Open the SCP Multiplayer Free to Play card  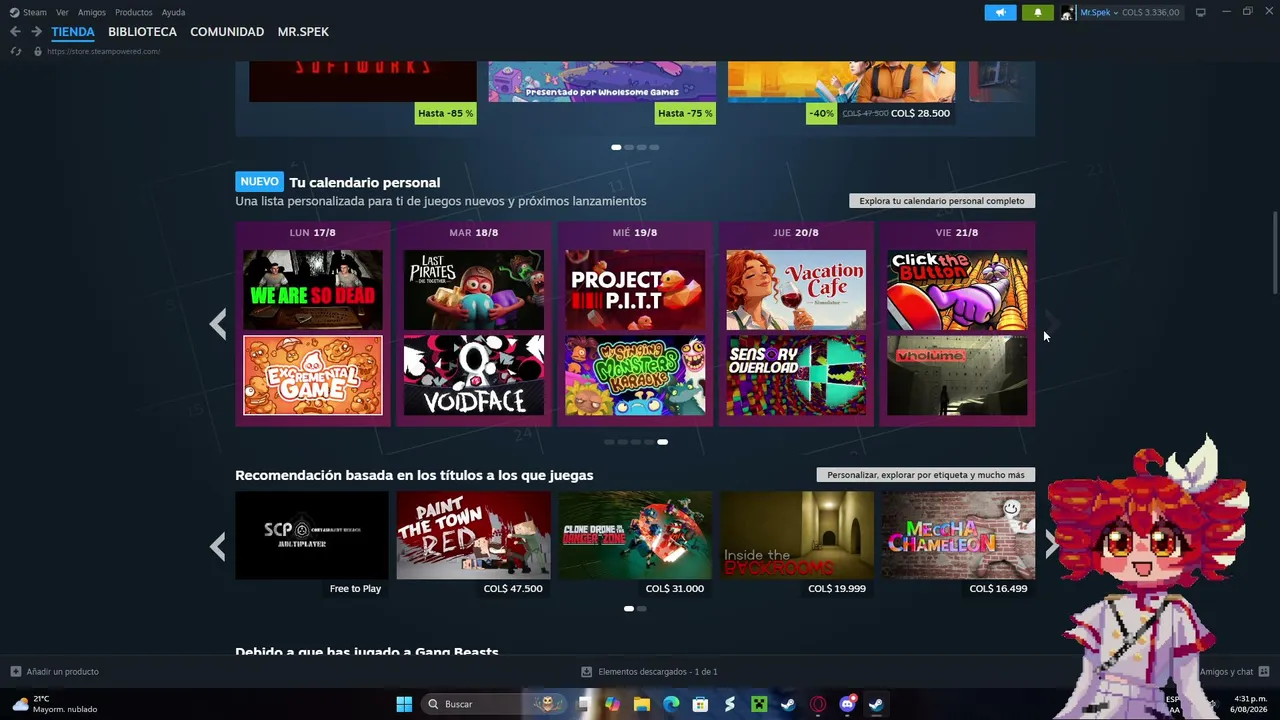312,544
